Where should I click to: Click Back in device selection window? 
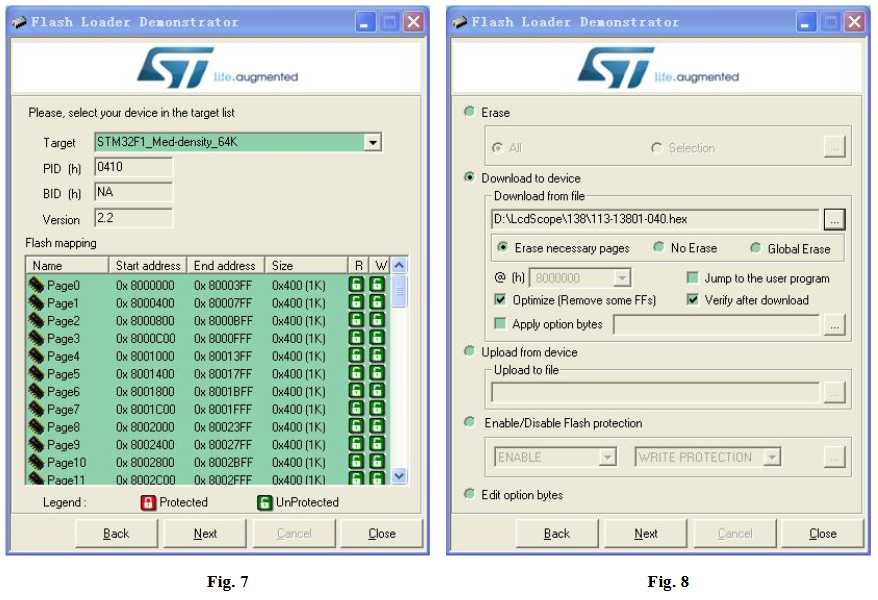coord(116,533)
